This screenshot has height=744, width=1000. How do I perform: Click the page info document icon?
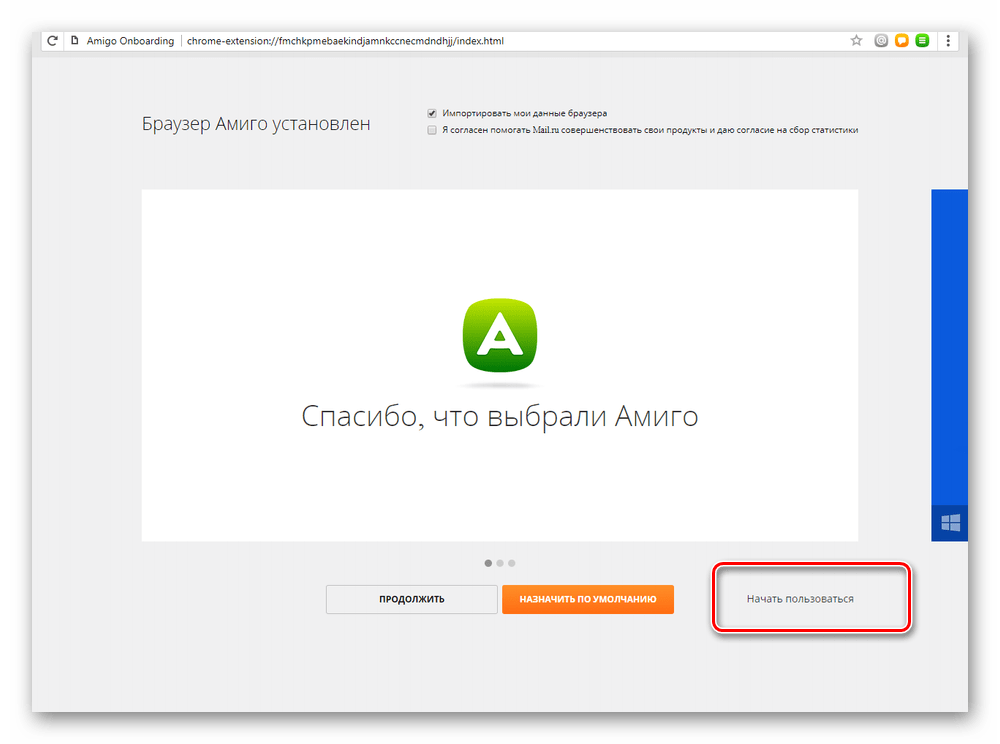pos(74,41)
